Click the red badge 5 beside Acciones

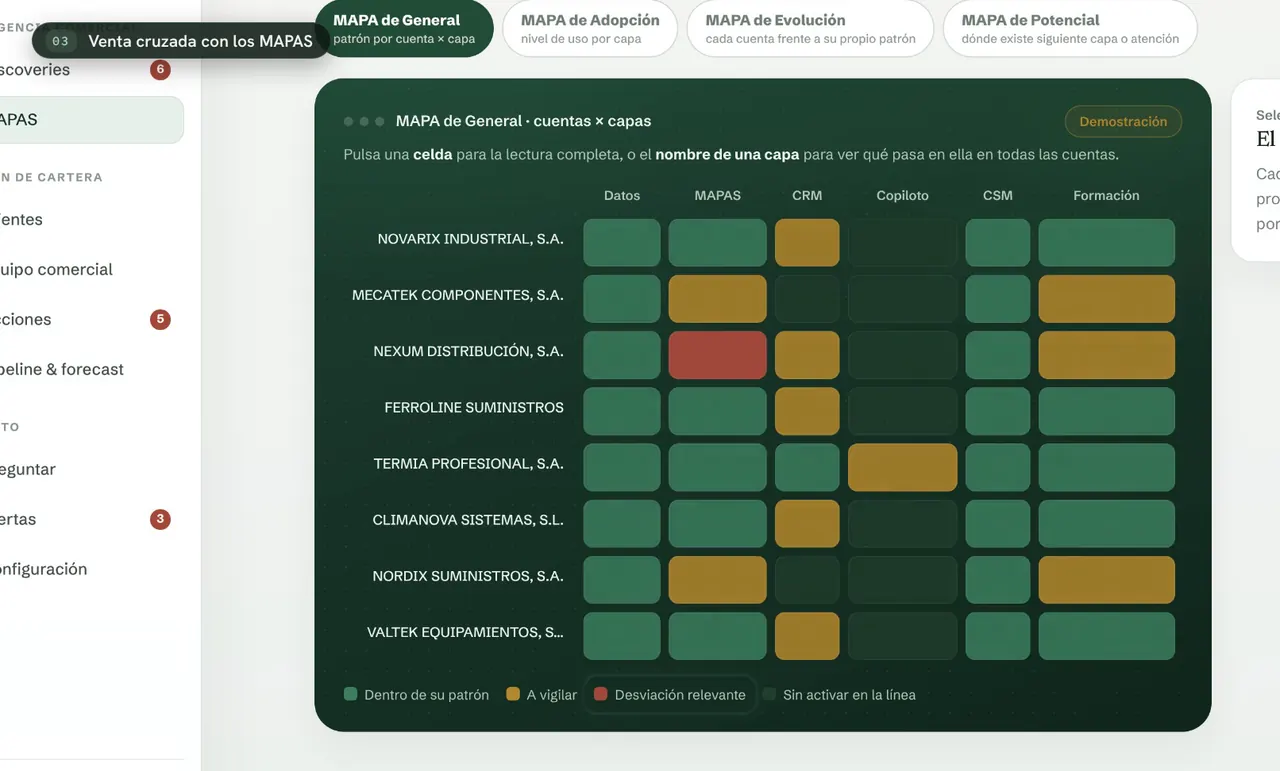pos(160,320)
